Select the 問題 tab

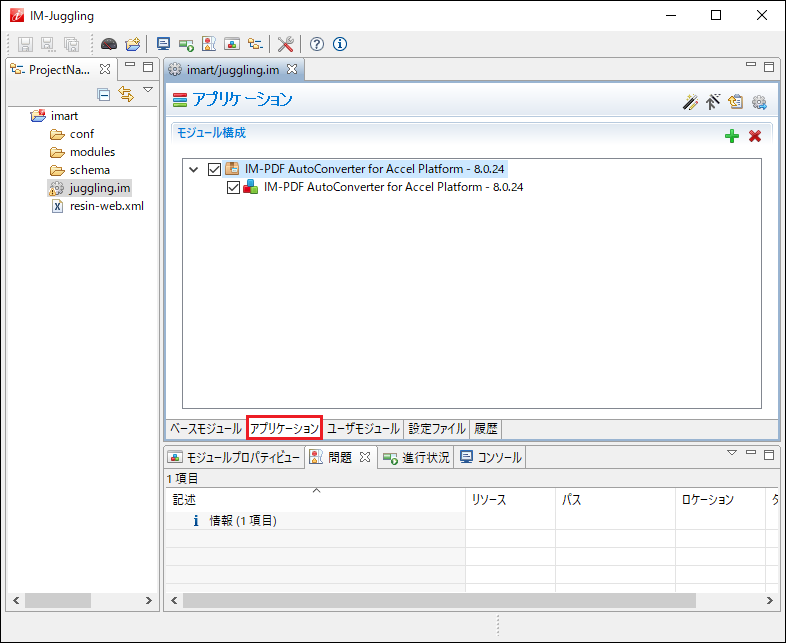pos(339,457)
